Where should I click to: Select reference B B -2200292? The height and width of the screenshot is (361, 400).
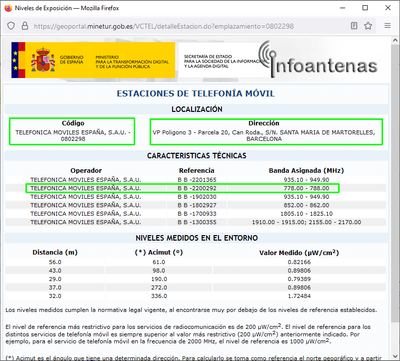tap(197, 188)
